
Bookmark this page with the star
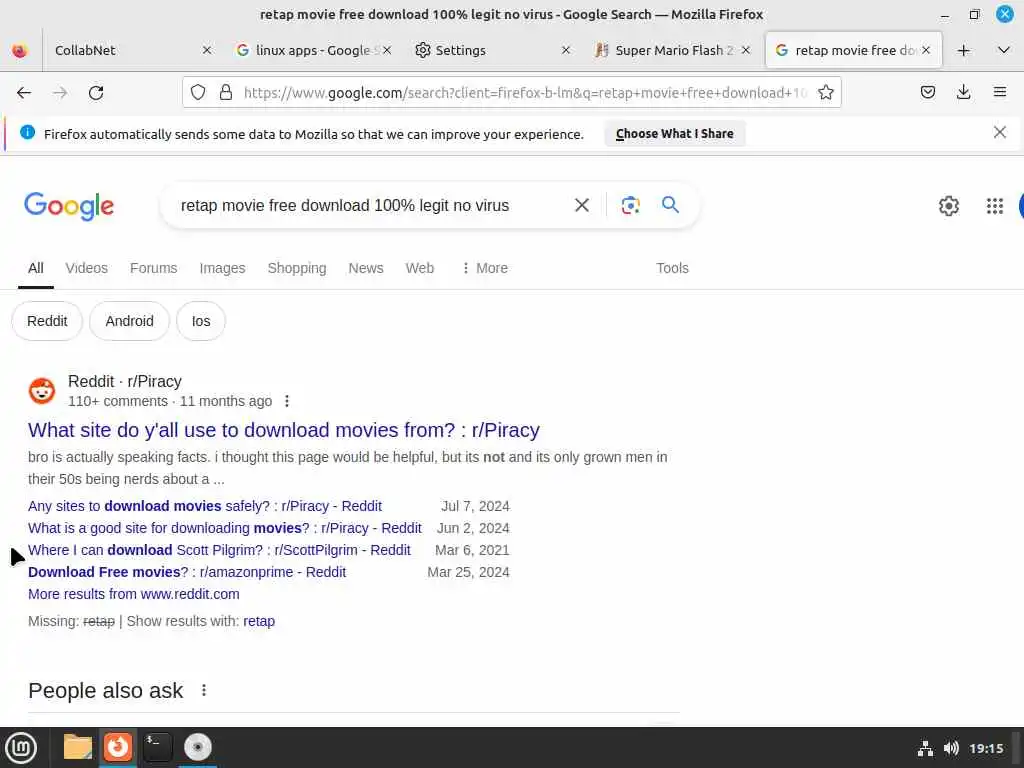click(825, 93)
